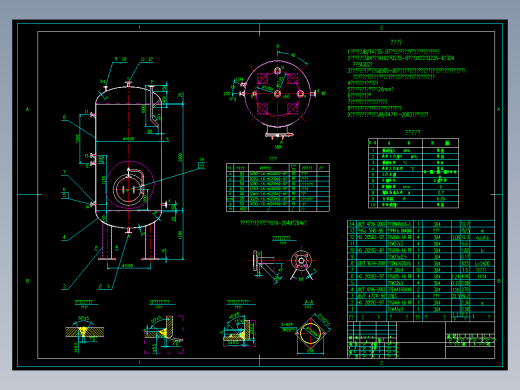Select the third weld detail view
The width and height of the screenshot is (520, 390).
coord(239,330)
